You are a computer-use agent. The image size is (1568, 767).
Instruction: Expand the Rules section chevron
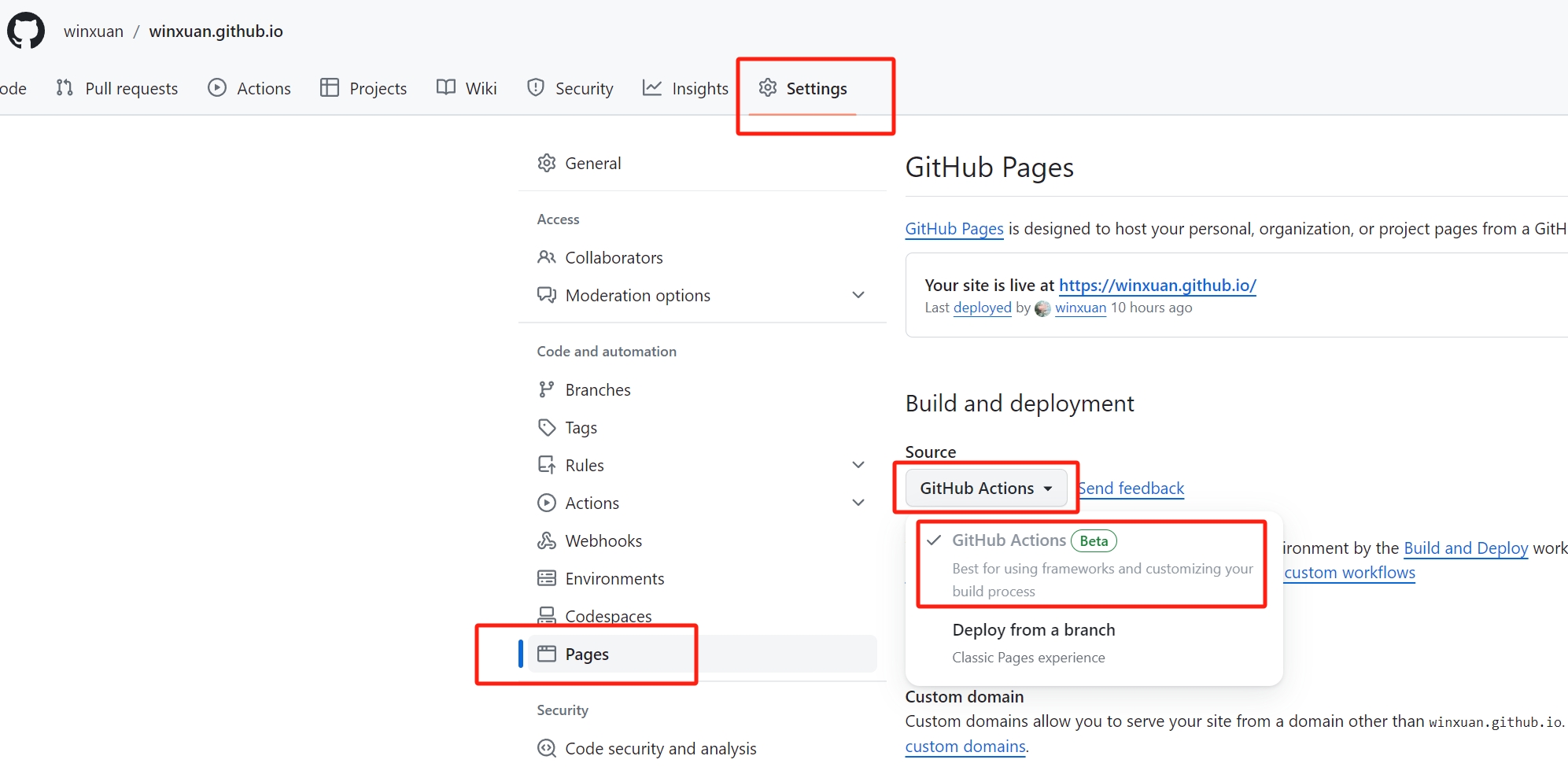(858, 465)
